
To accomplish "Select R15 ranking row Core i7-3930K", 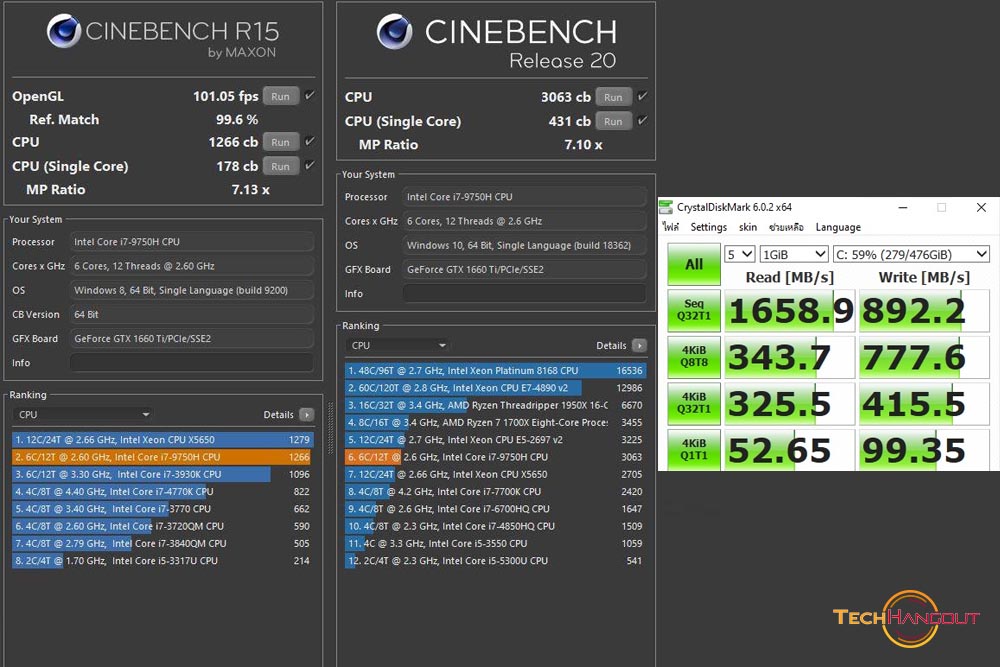I will (x=163, y=474).
